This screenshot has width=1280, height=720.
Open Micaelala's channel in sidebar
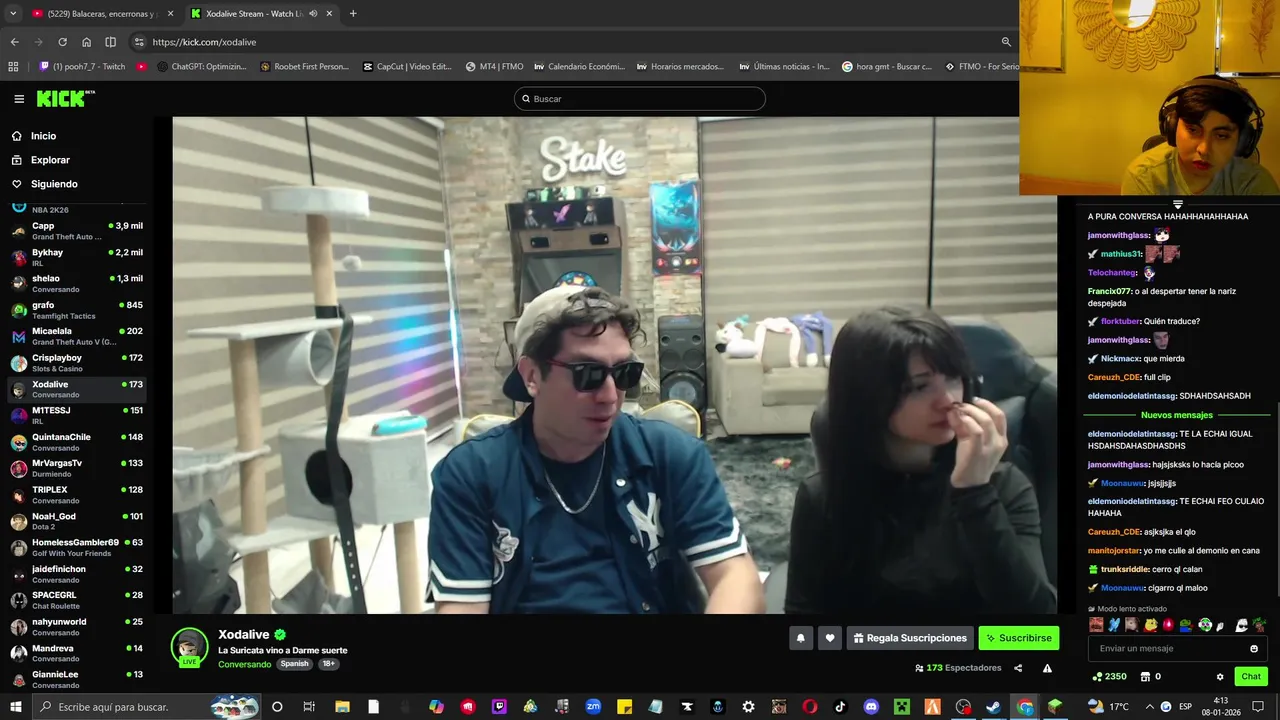(78, 337)
